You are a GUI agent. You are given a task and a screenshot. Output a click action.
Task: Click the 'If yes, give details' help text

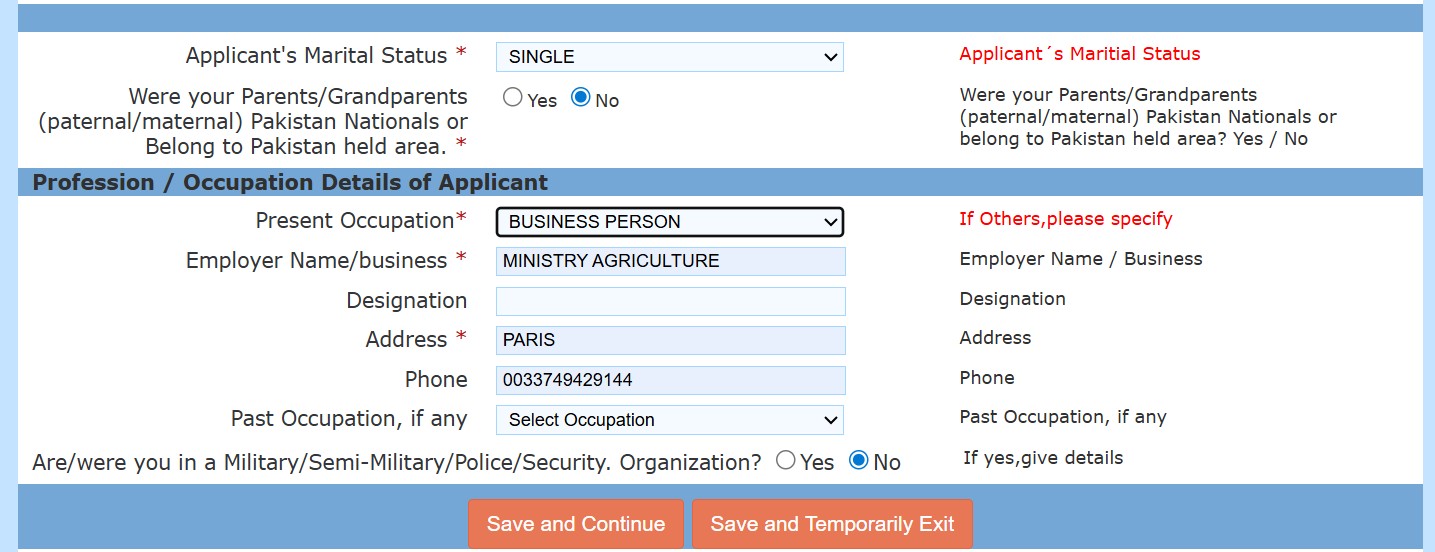1043,458
